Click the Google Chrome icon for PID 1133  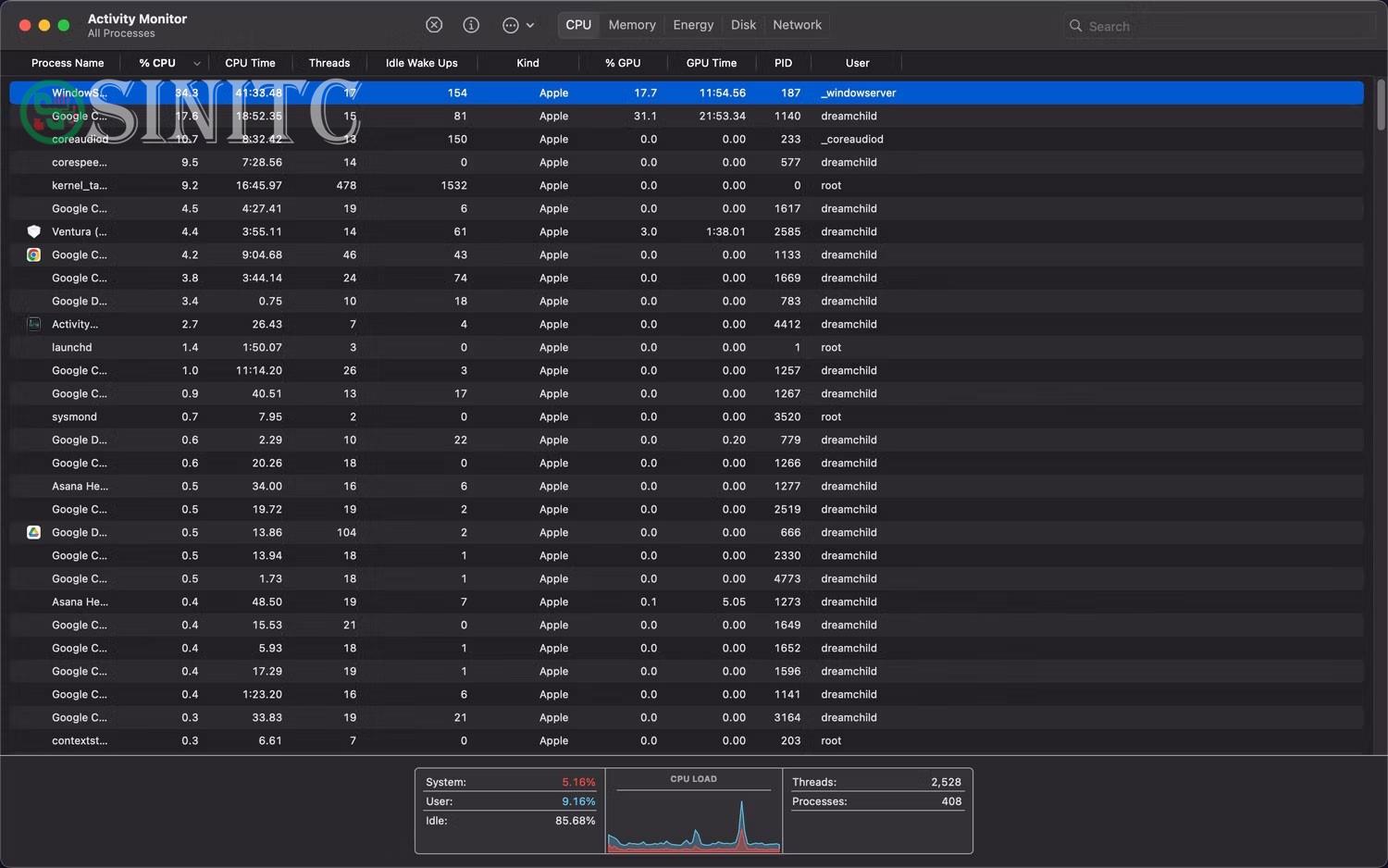pyautogui.click(x=33, y=254)
